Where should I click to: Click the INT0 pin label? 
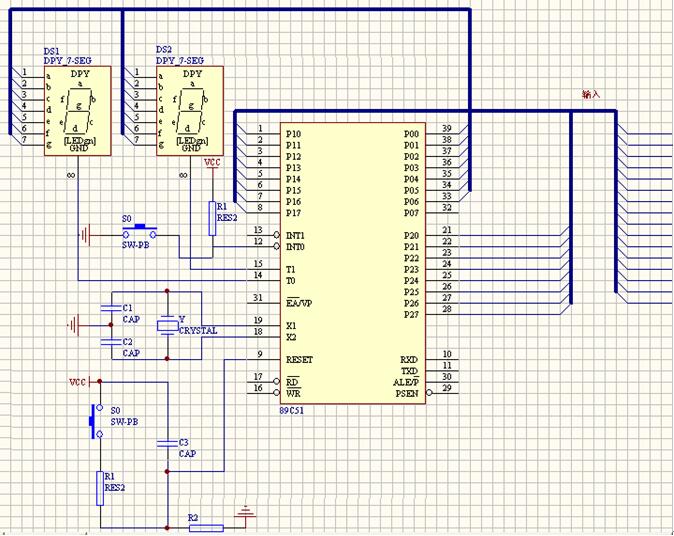[295, 247]
